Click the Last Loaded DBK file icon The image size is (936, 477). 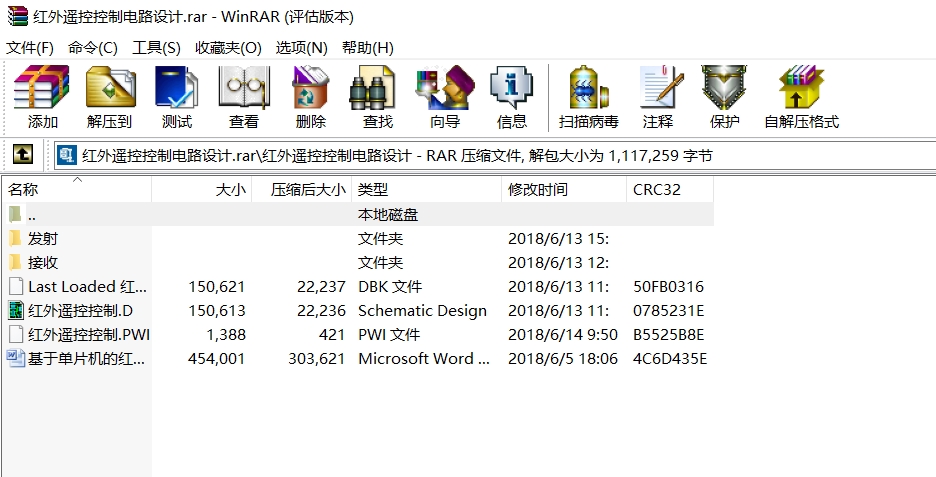(16, 287)
